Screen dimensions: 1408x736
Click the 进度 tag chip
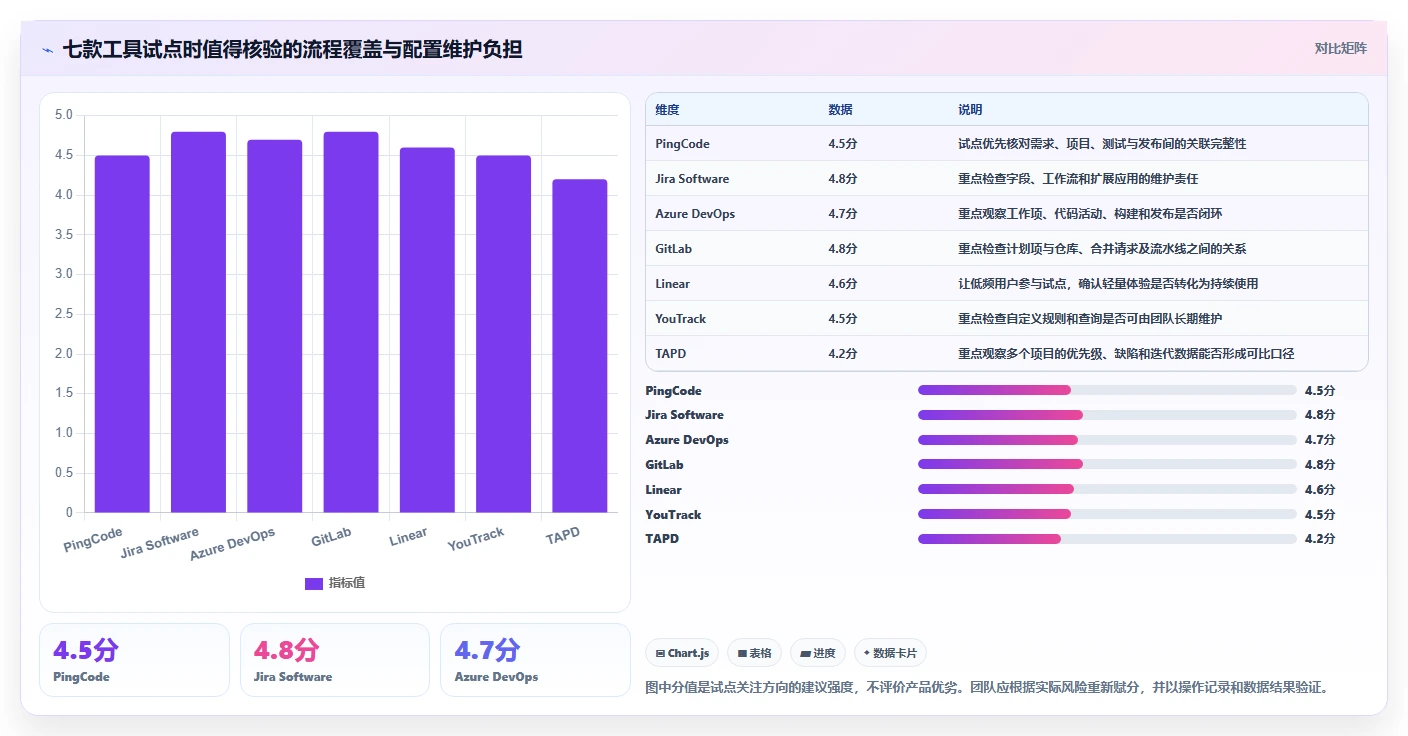click(x=817, y=653)
